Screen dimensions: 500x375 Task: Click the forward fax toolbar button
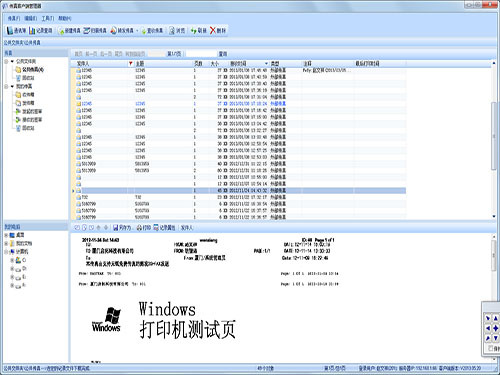click(x=122, y=31)
